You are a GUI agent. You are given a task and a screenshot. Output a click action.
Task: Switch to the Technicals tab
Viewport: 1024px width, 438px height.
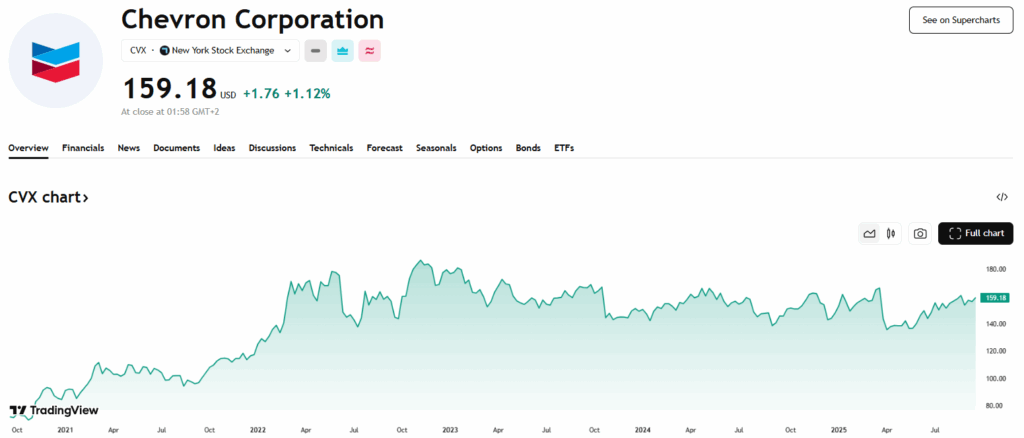[x=331, y=148]
